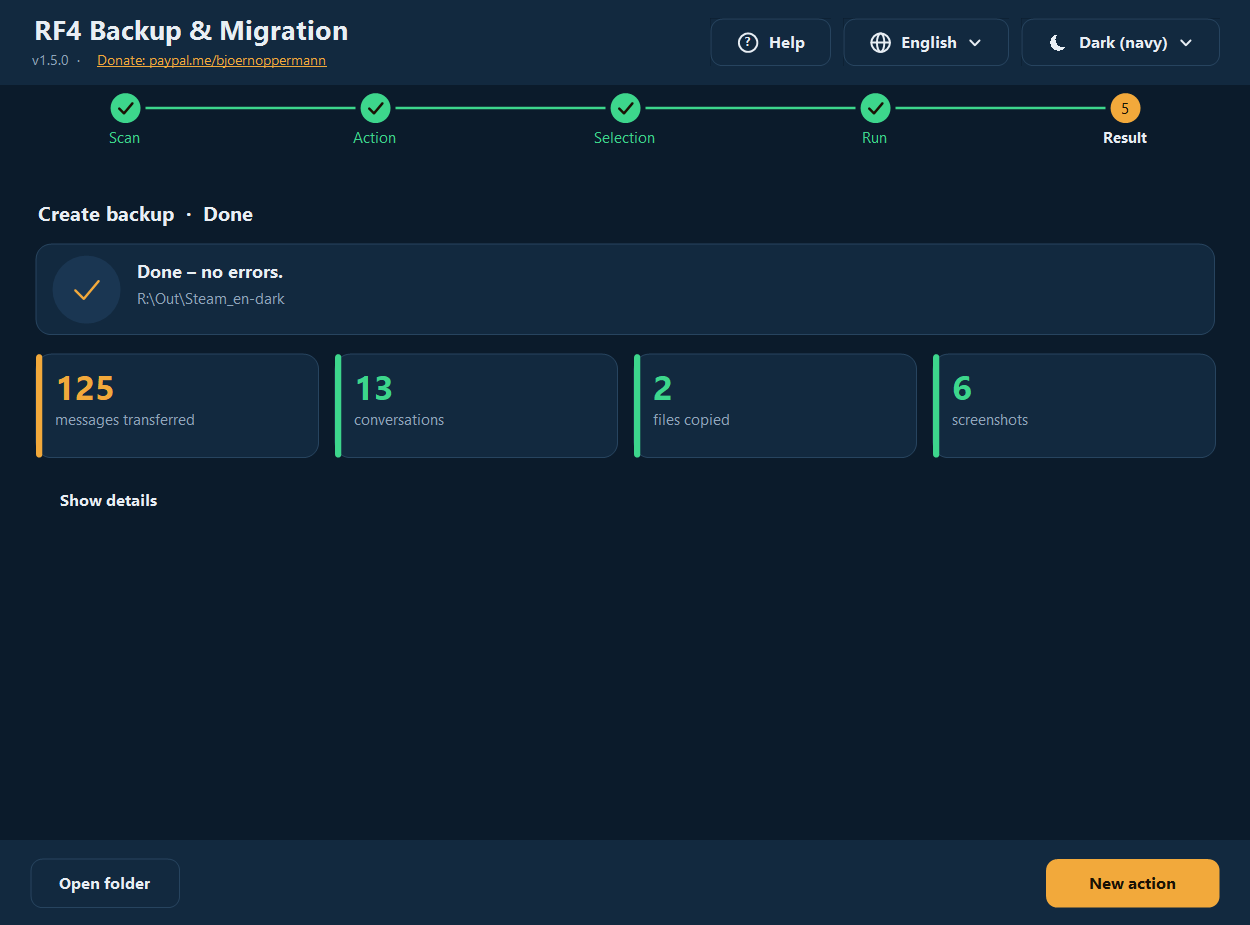Click the 2 files copied card
This screenshot has height=925, width=1250.
[x=775, y=405]
